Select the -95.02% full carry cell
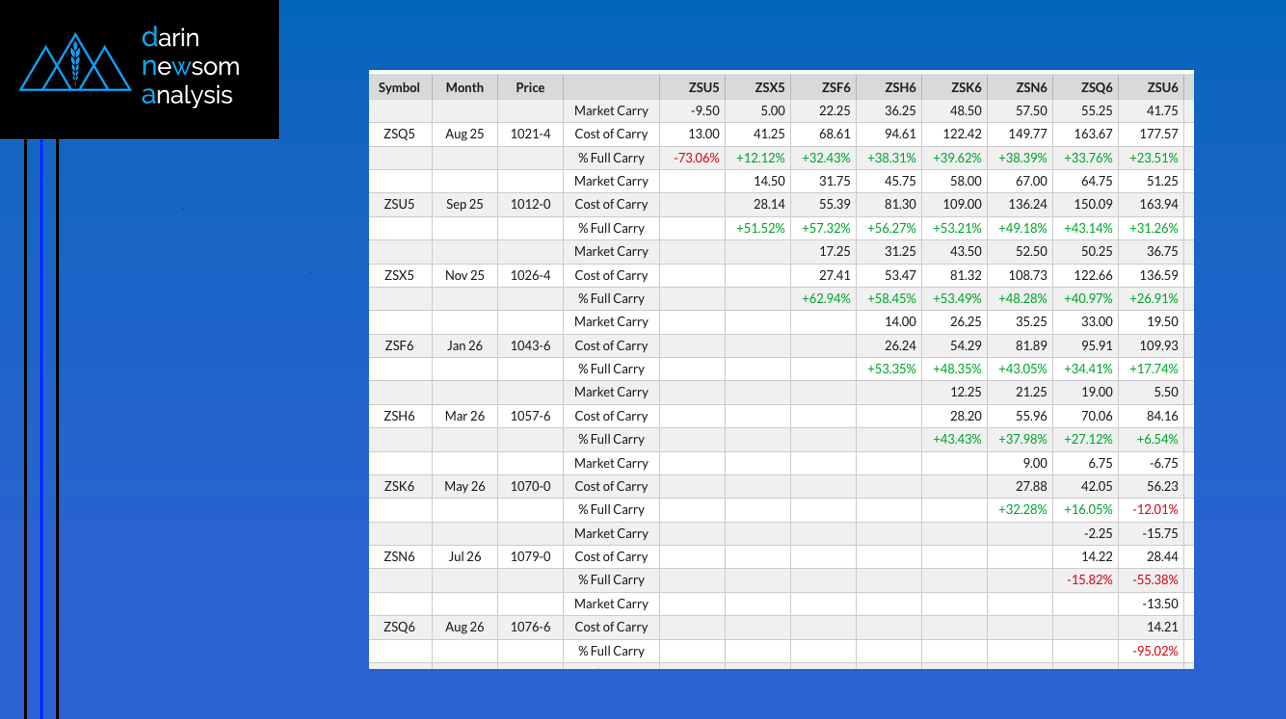This screenshot has width=1286, height=719. pos(1154,651)
